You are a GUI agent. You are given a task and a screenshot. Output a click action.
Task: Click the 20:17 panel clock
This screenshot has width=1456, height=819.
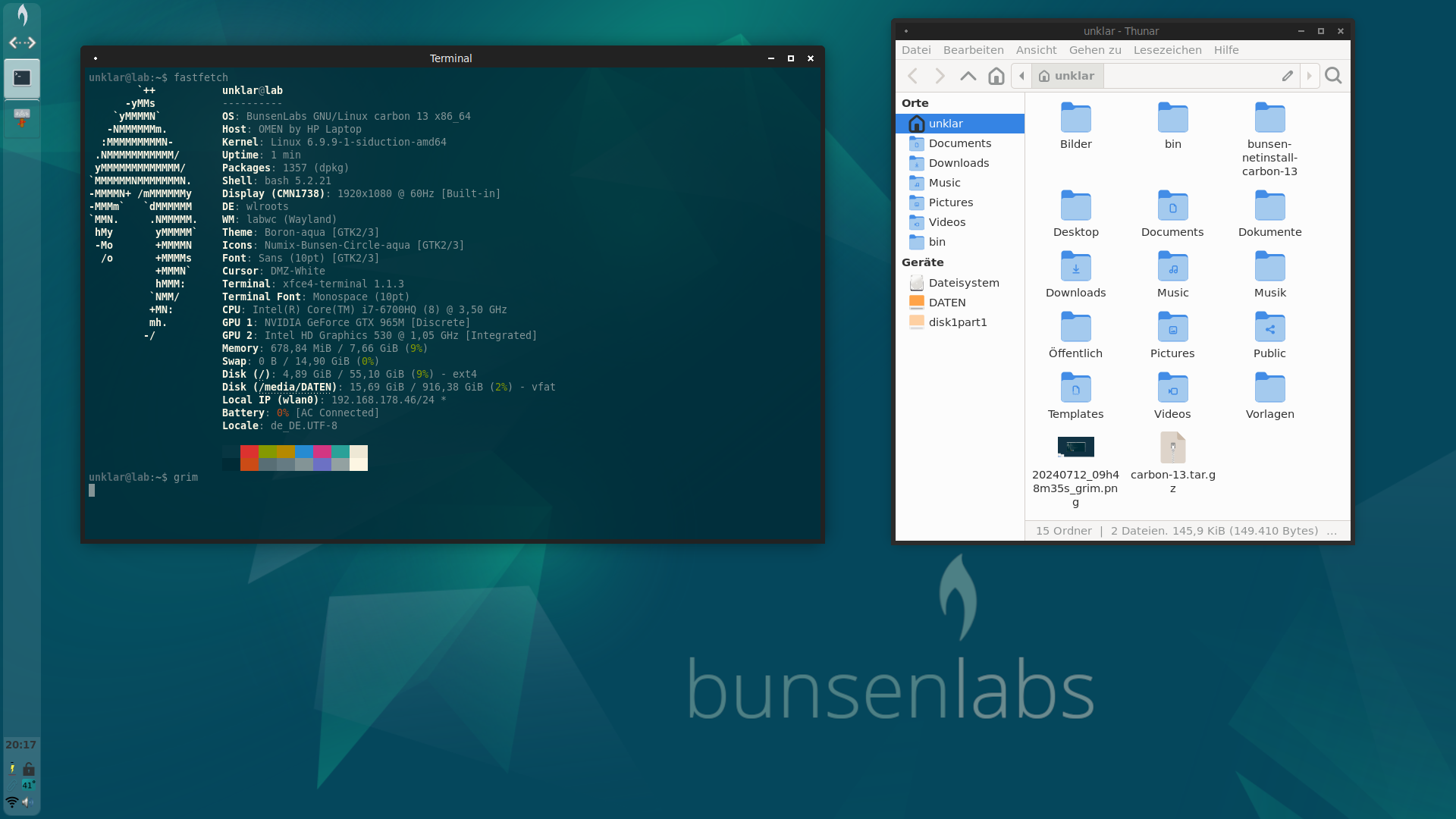click(x=21, y=745)
